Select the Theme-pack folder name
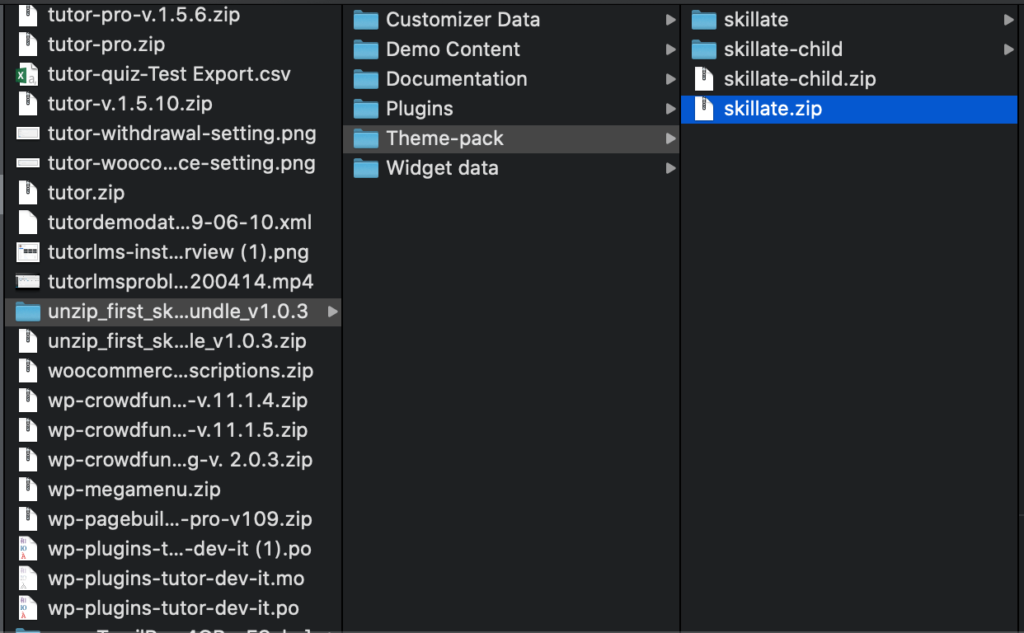Screen dimensions: 1024x633 point(445,138)
